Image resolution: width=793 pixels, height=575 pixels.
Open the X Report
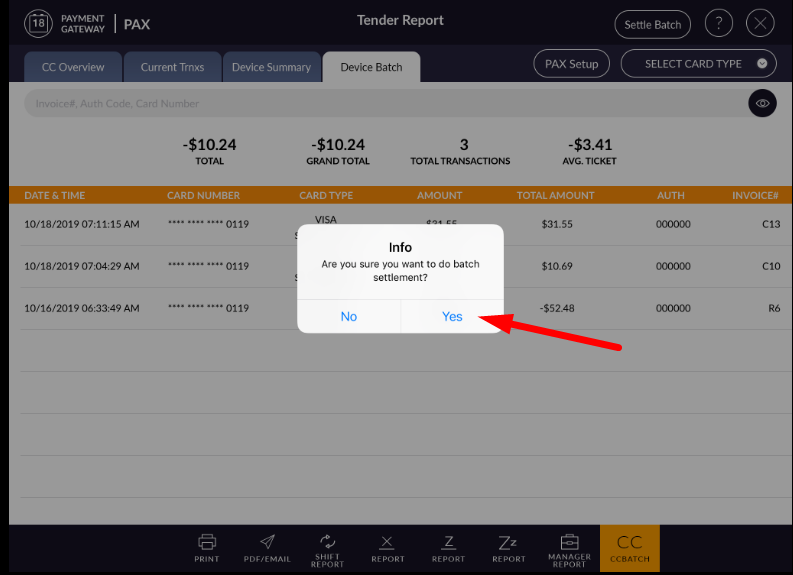coord(388,547)
